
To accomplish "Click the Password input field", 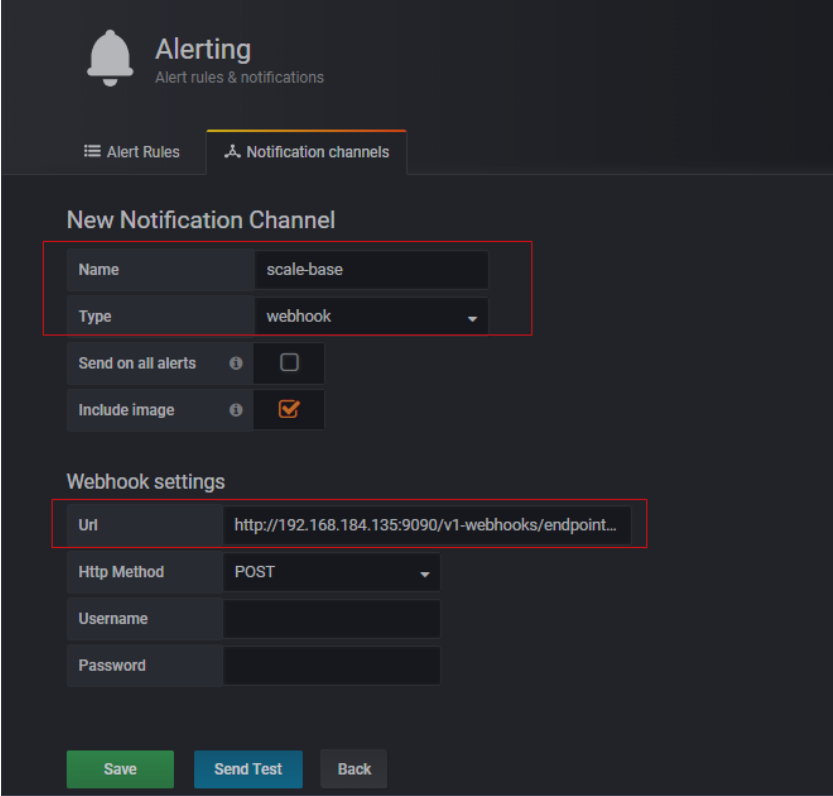I will tap(331, 666).
